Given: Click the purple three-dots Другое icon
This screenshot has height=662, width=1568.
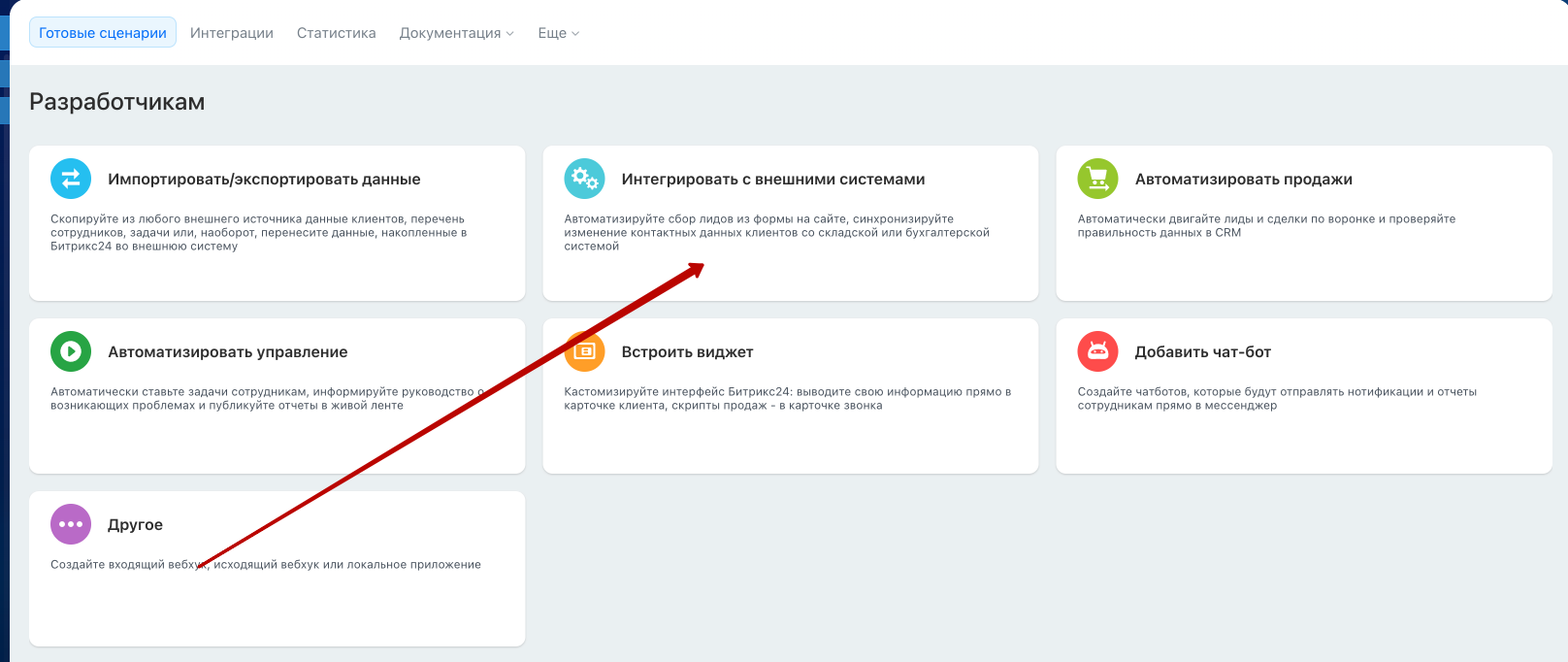Looking at the screenshot, I should (71, 524).
